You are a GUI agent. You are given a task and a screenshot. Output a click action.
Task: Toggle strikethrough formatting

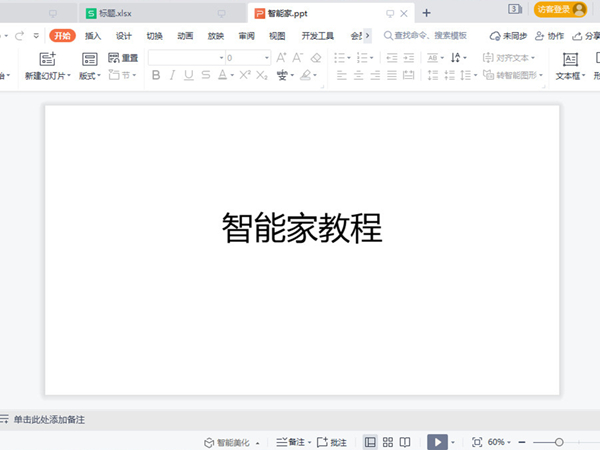tap(206, 75)
